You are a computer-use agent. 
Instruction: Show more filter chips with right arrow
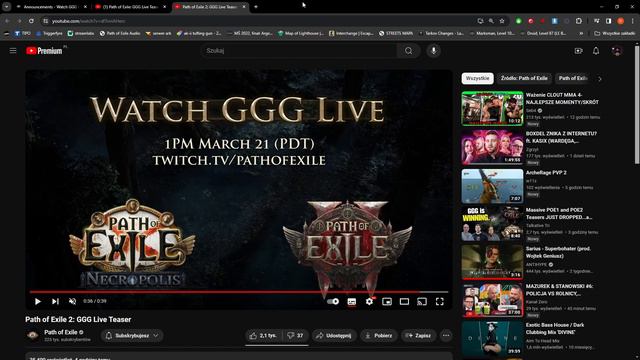(x=600, y=79)
